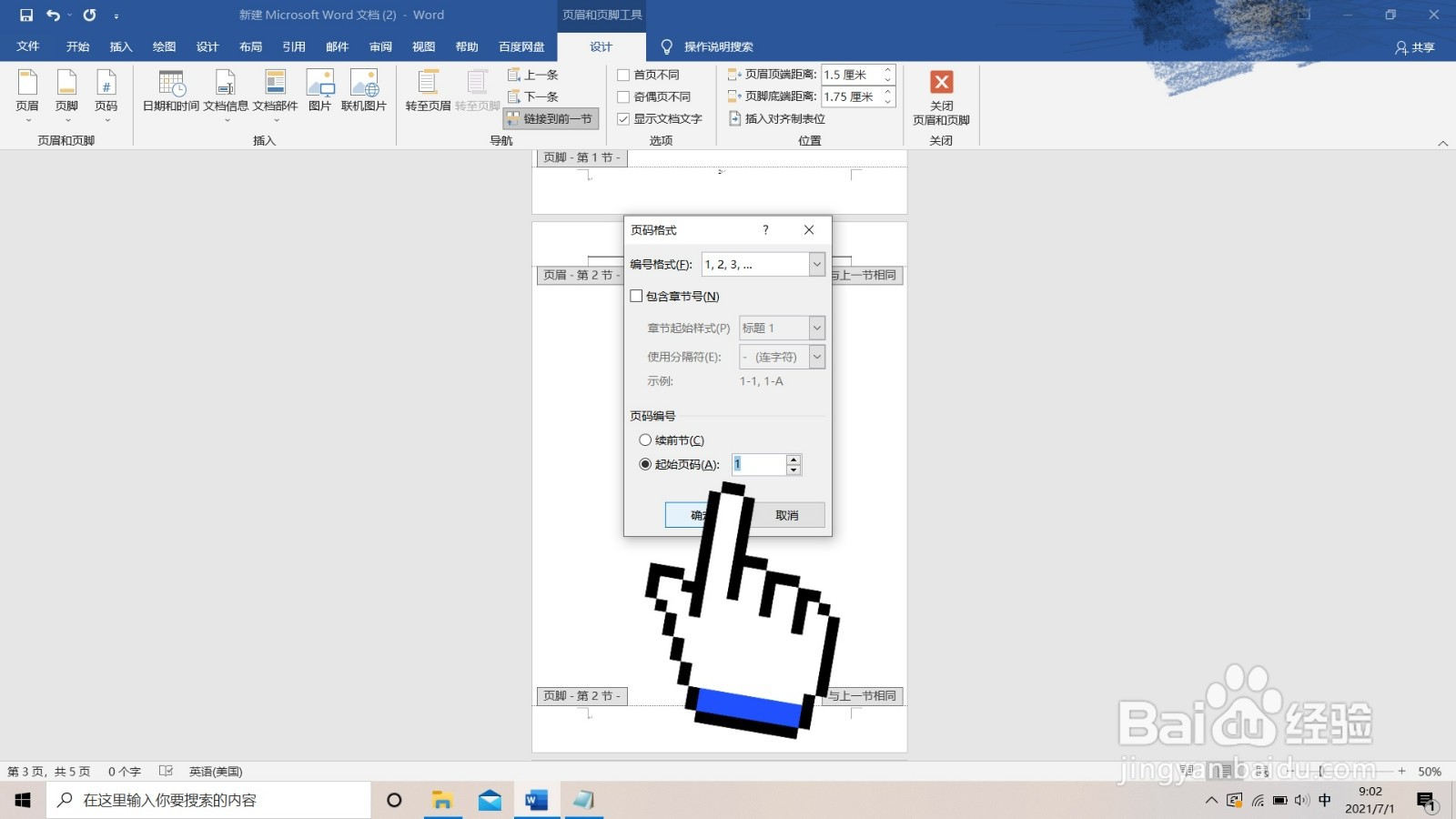Screen dimensions: 1456x819
Task: Increase 起始页码 value with up arrow
Action: [794, 460]
